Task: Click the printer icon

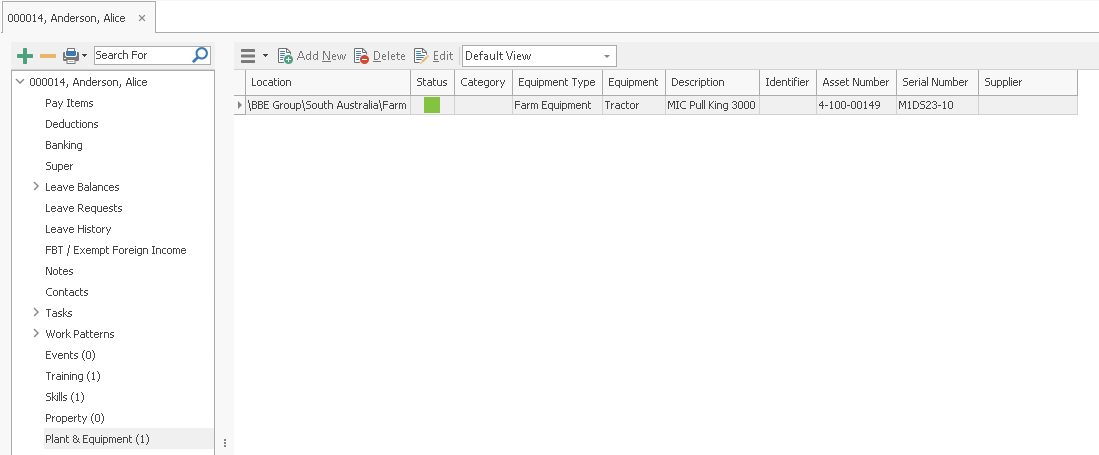Action: coord(70,56)
